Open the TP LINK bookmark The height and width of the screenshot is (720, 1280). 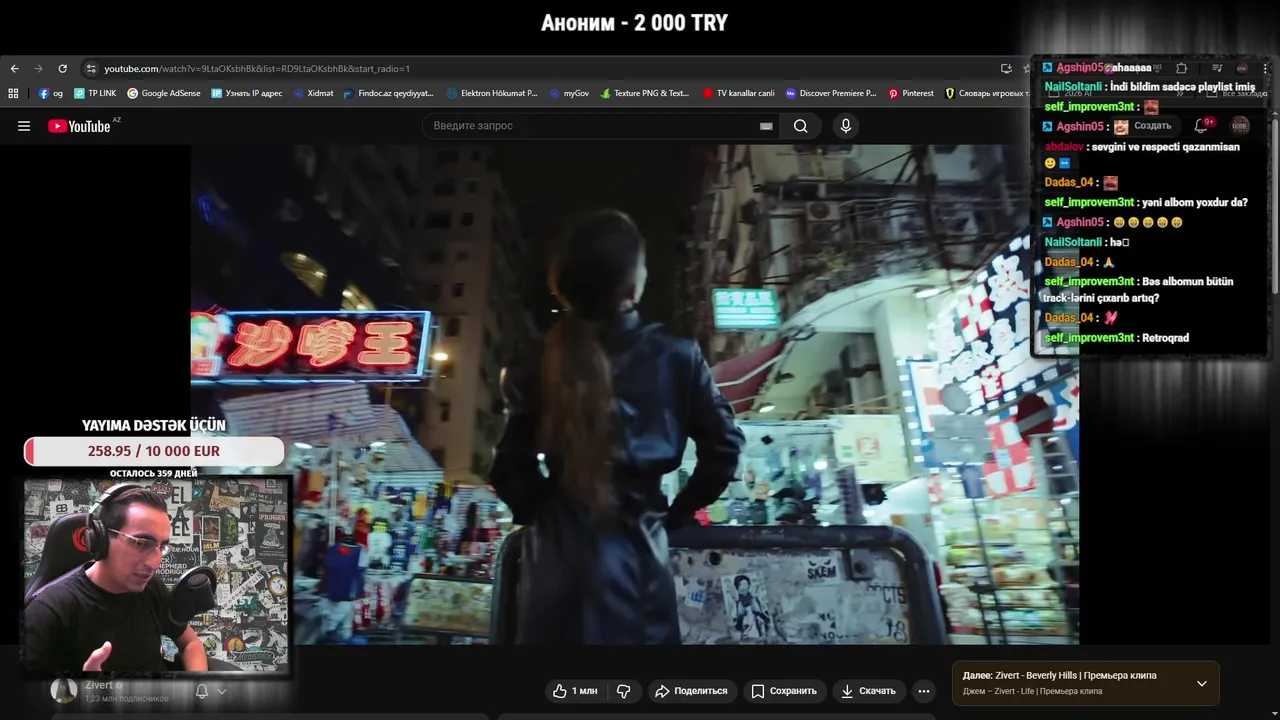point(95,93)
